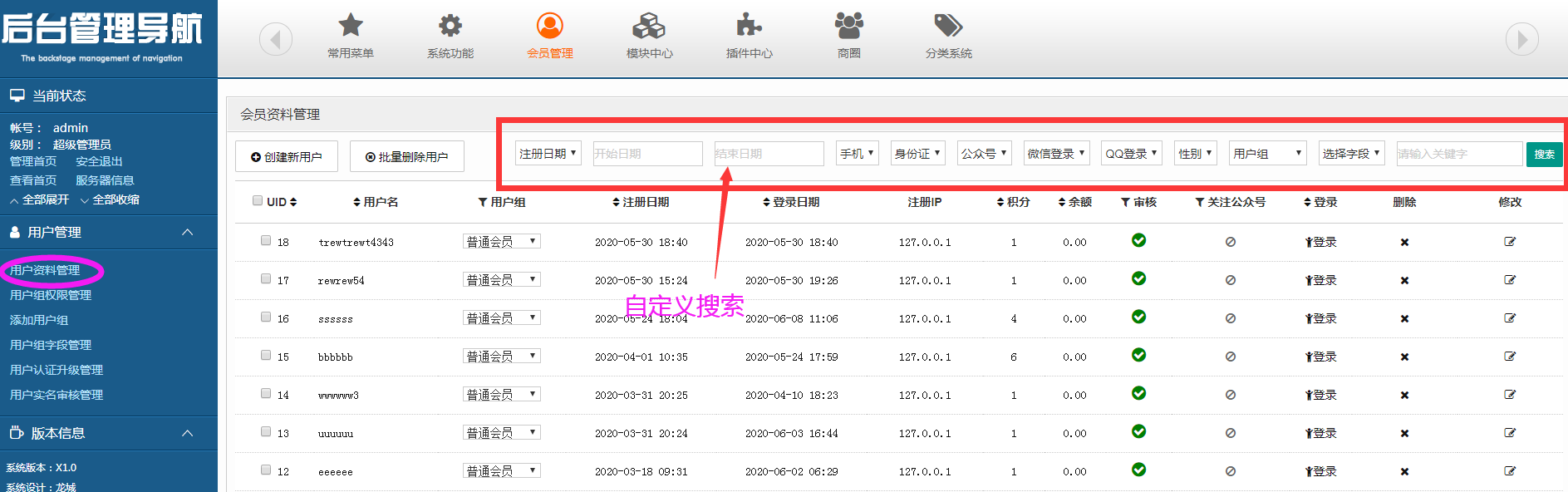
Task: Open 模块中心 cubes icon
Action: [649, 26]
